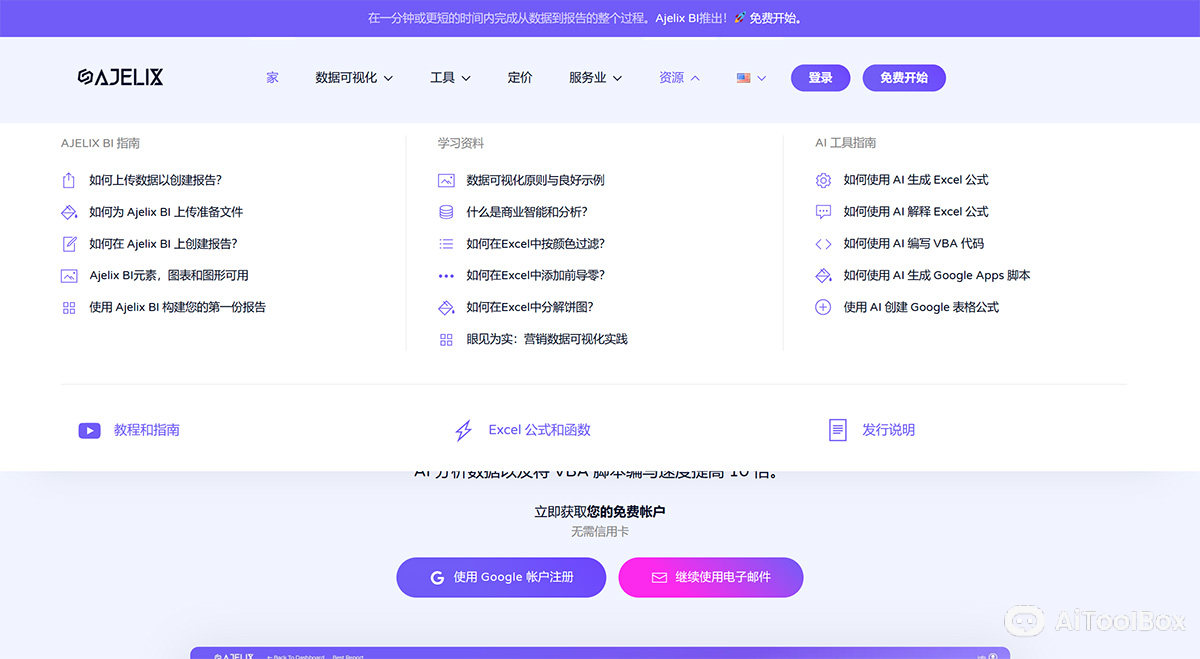Click the 学习资料 section heading
This screenshot has width=1200, height=659.
tap(461, 143)
